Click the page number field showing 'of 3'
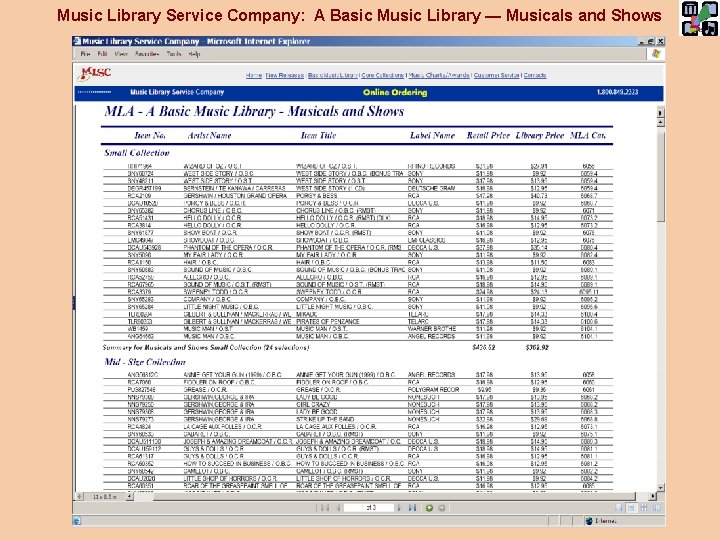Screen dimensions: 720x540 coord(369,508)
